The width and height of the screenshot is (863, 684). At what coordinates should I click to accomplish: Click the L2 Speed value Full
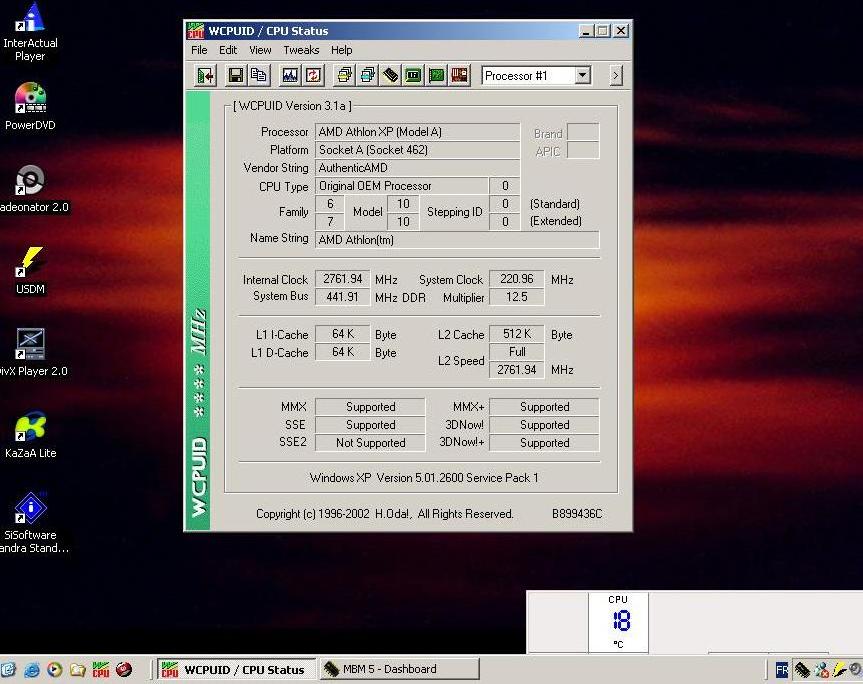[516, 352]
